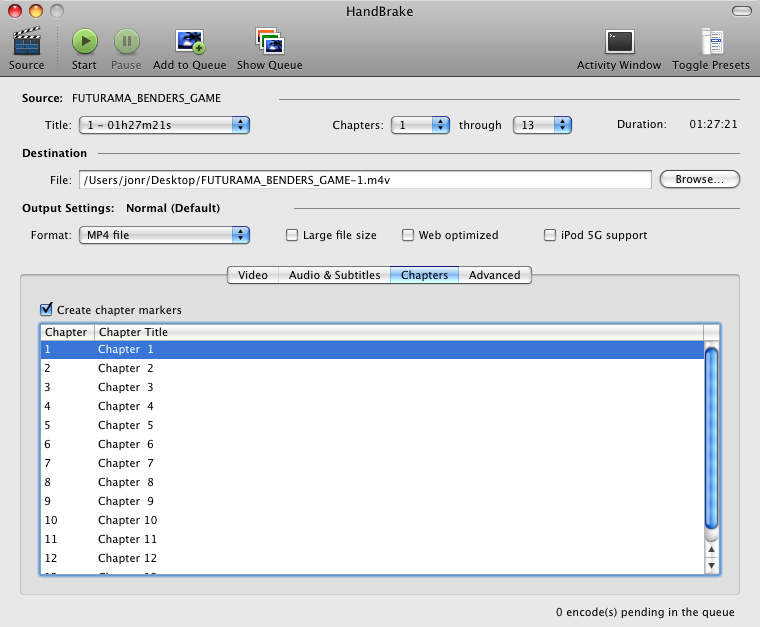Toggle the Presets drawer icon

(x=711, y=42)
